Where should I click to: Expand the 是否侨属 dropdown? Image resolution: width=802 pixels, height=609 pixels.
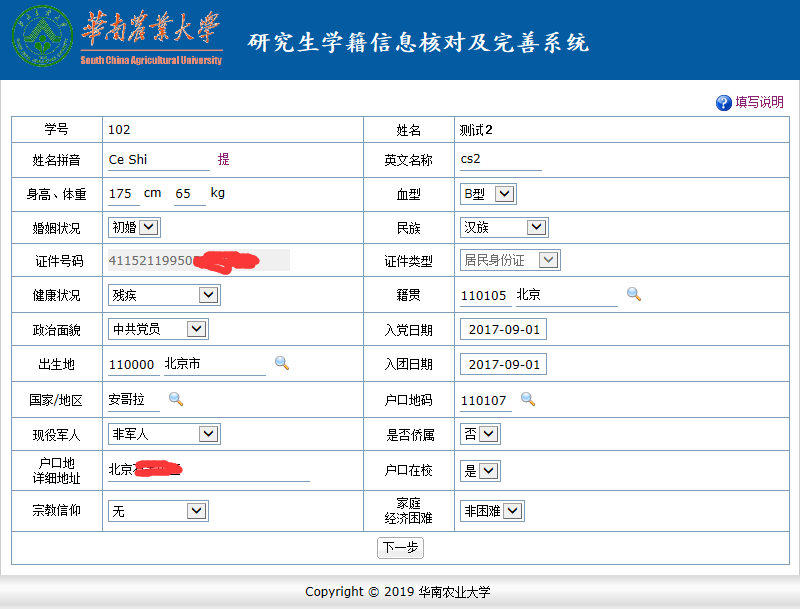[480, 434]
